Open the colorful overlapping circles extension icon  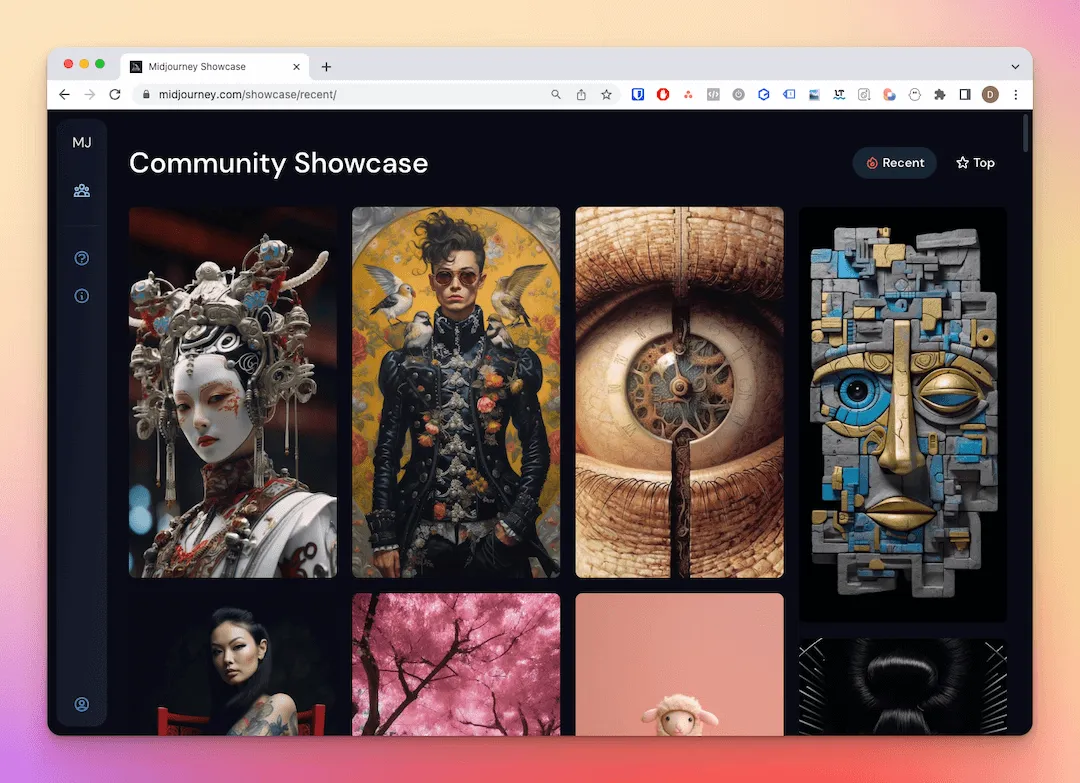coord(889,94)
